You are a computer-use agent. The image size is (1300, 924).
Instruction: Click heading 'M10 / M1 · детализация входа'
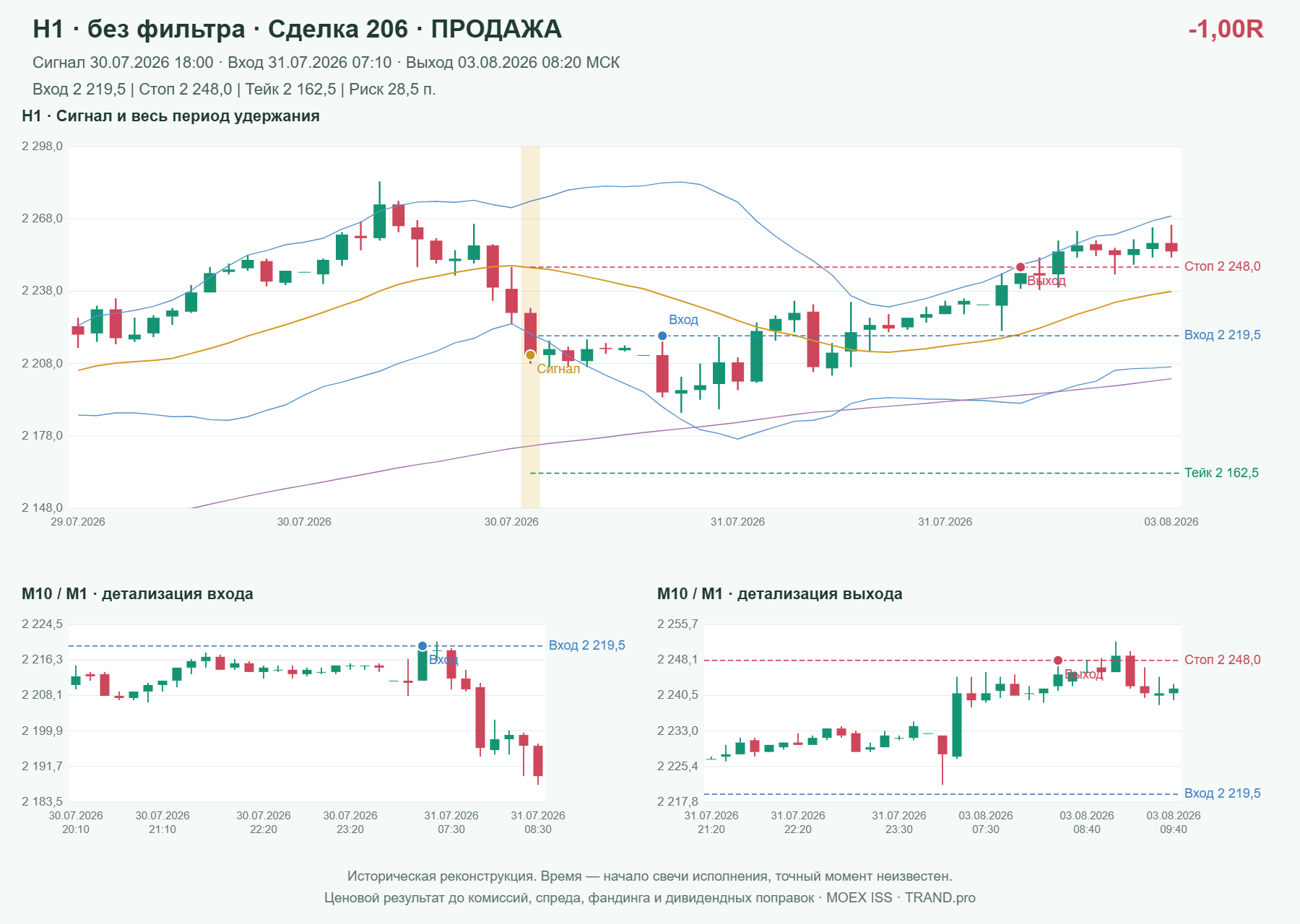tap(137, 594)
